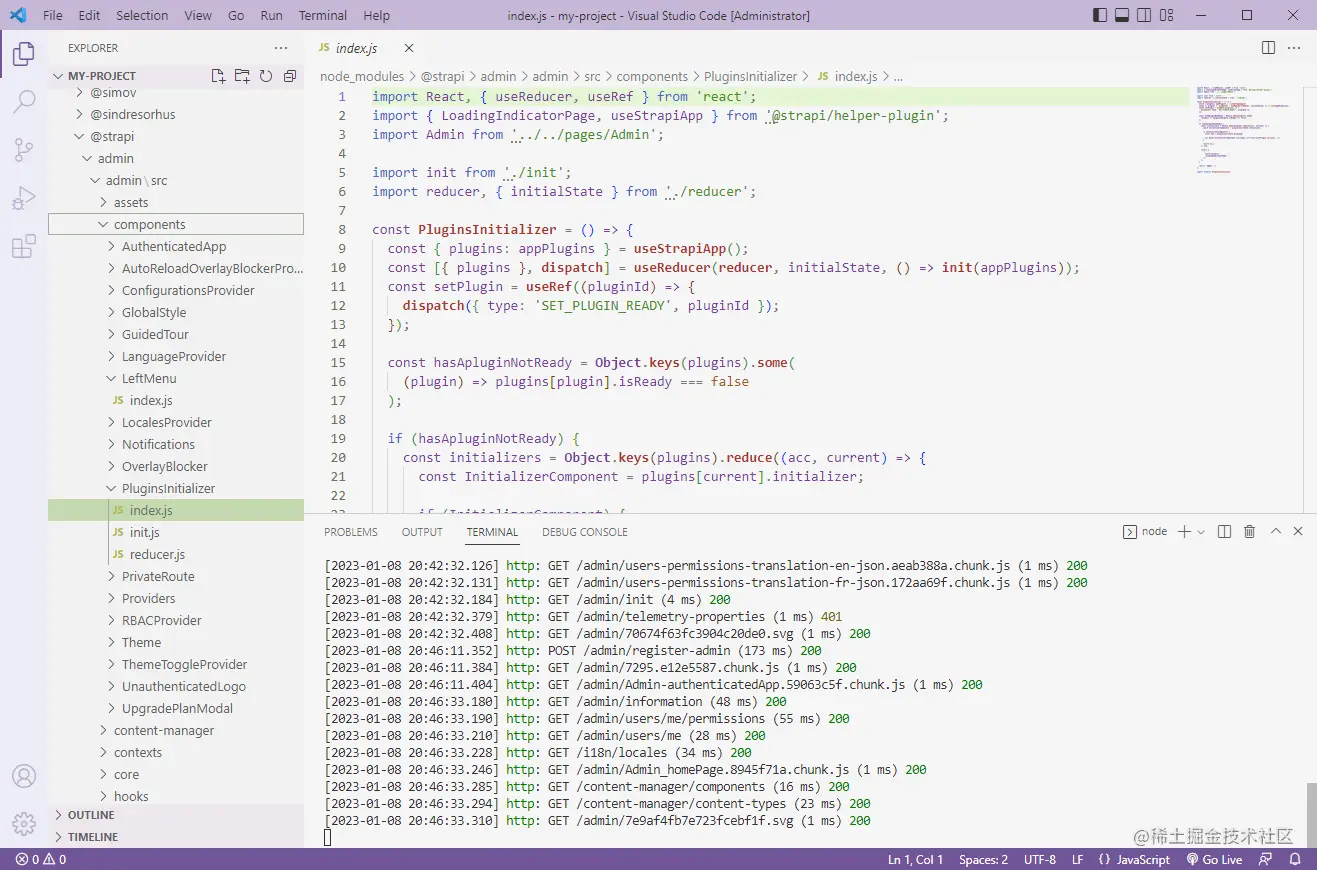The height and width of the screenshot is (870, 1317).
Task: Collapse the @strapi folder
Action: [176, 136]
